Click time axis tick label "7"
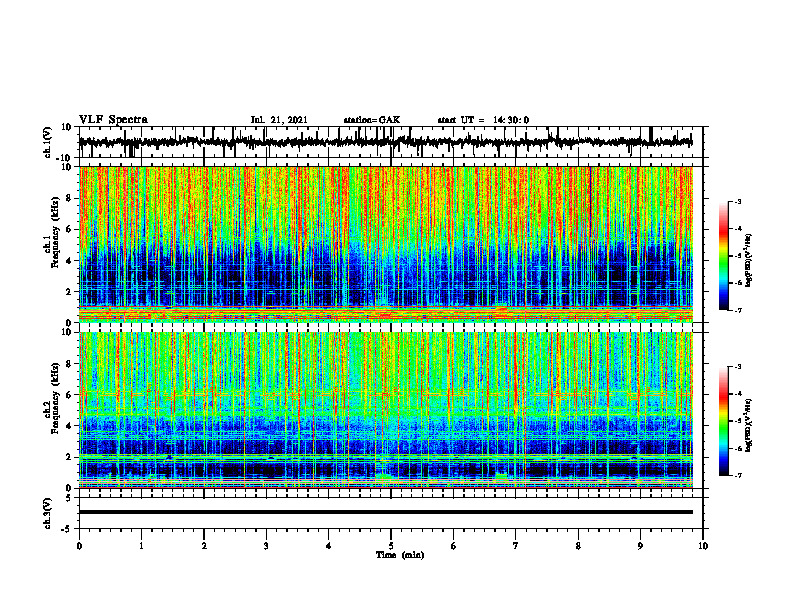The height and width of the screenshot is (612, 792). click(516, 546)
